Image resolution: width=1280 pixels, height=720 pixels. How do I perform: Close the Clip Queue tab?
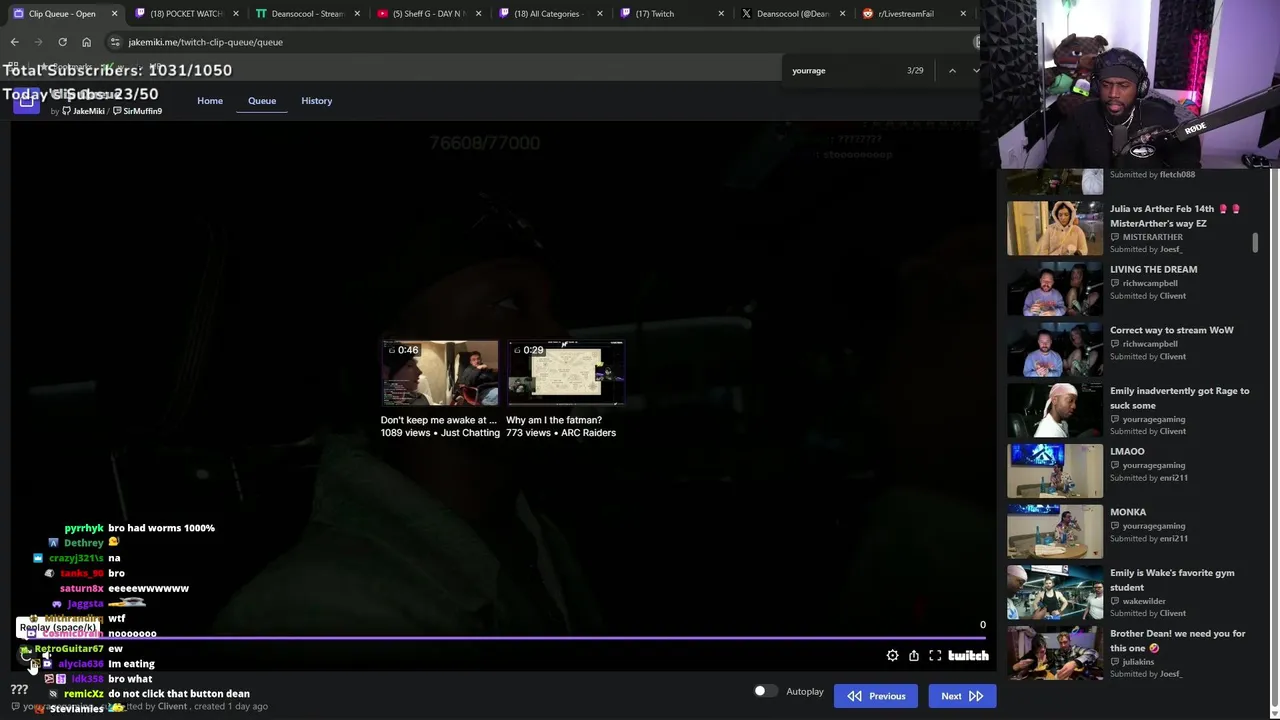pos(115,14)
